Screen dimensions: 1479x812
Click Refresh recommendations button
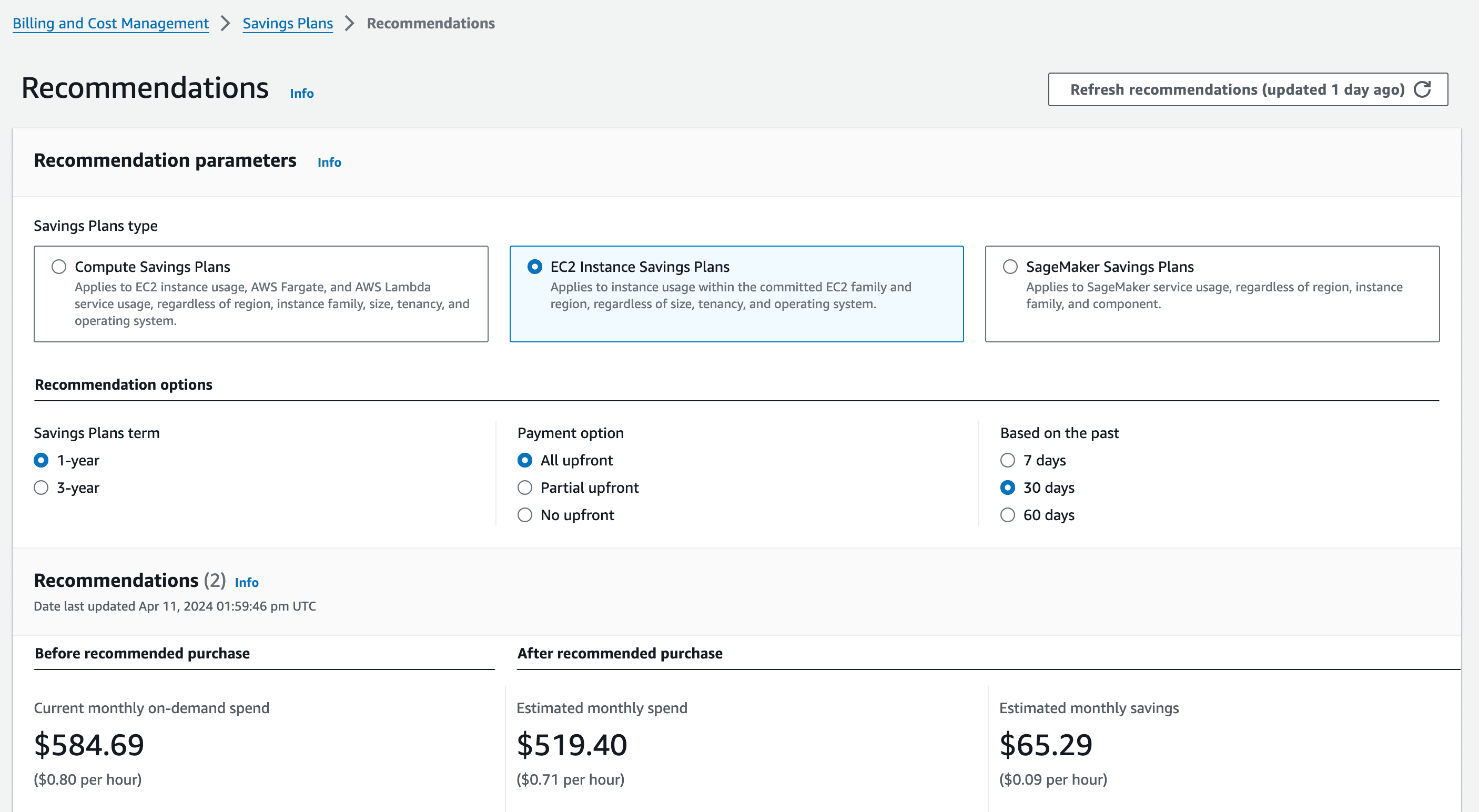pos(1248,89)
